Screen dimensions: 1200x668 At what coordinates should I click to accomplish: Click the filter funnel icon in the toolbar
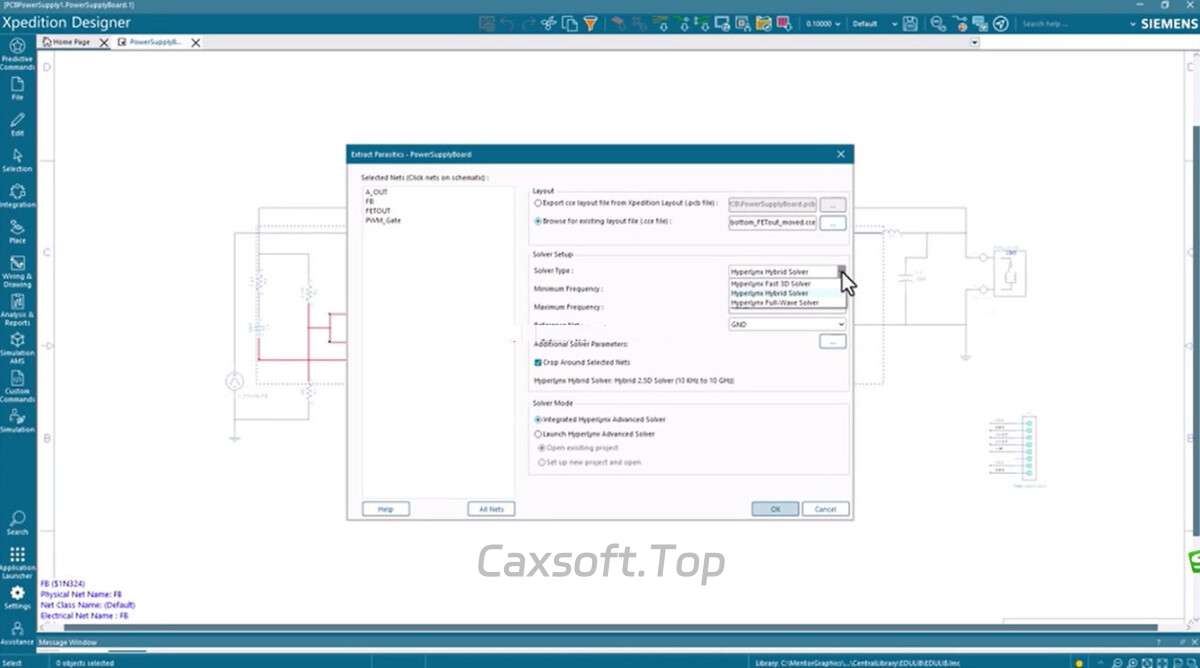click(x=590, y=23)
